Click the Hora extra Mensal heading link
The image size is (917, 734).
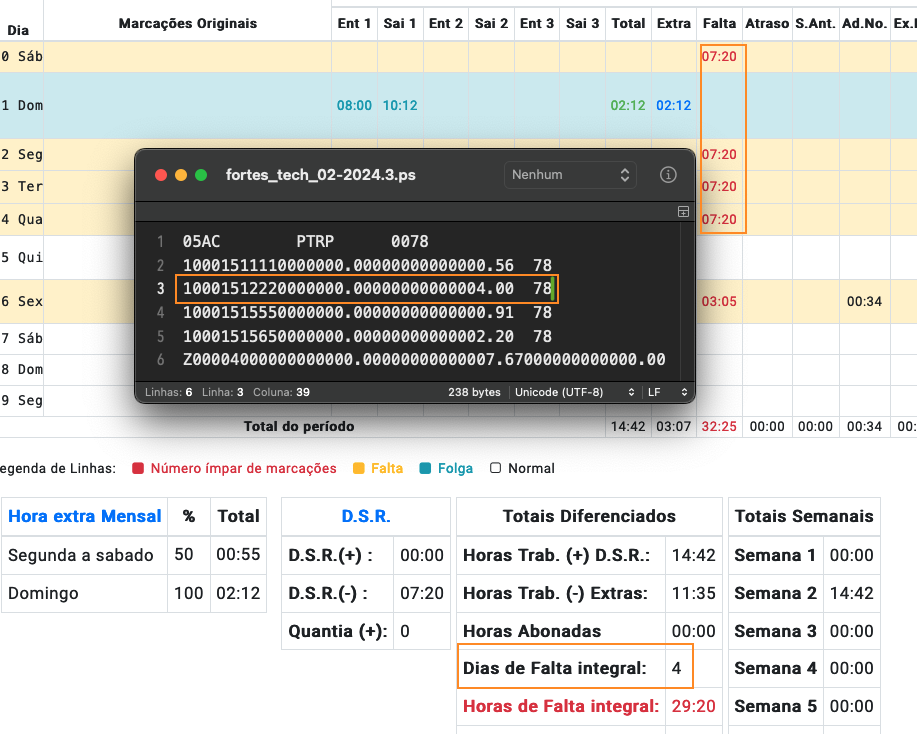(85, 516)
